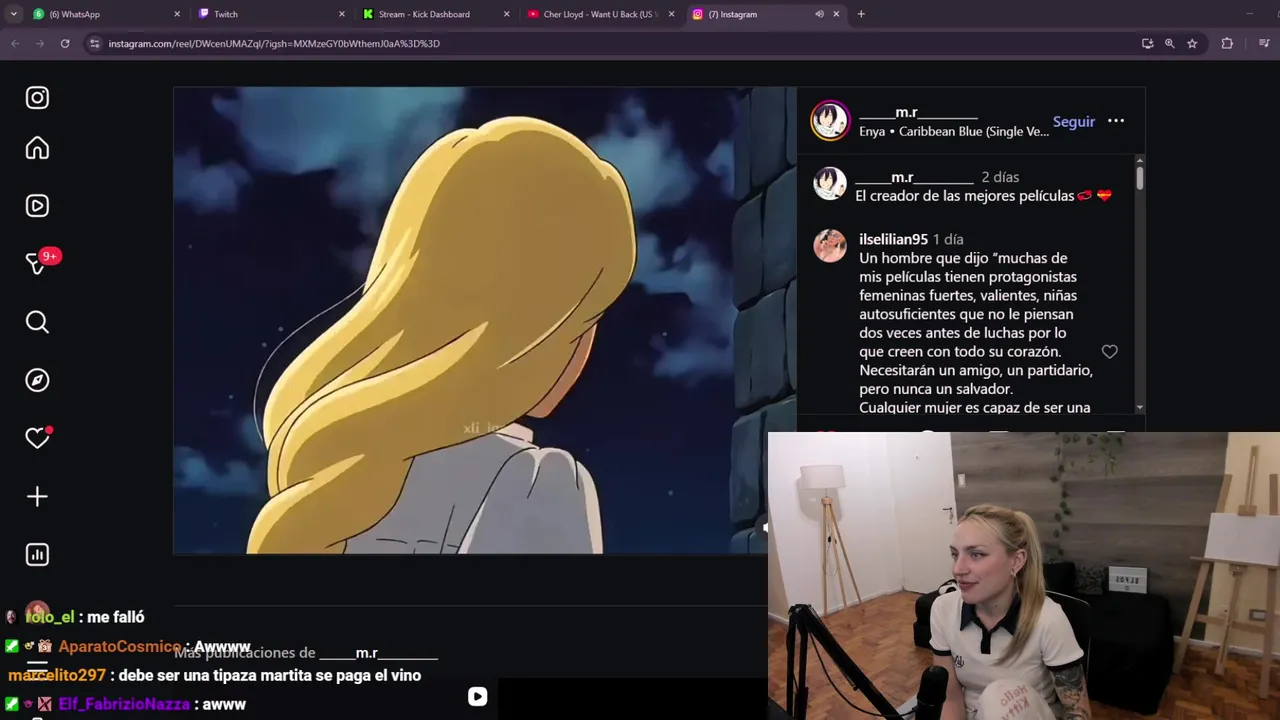
Task: Click the address bar URL
Action: click(x=274, y=43)
